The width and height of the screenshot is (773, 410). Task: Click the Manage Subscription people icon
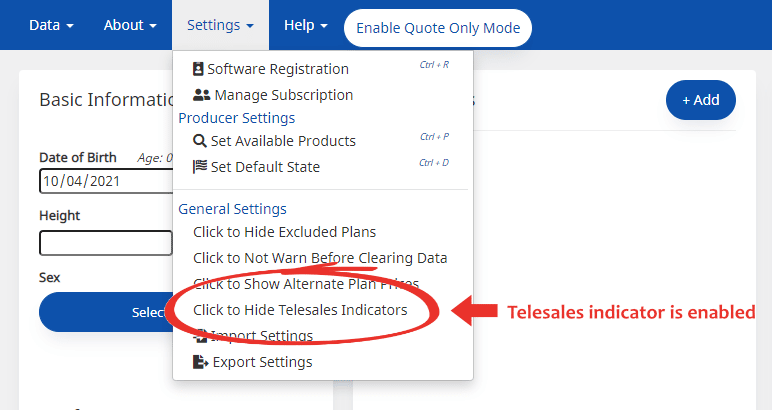[x=201, y=95]
